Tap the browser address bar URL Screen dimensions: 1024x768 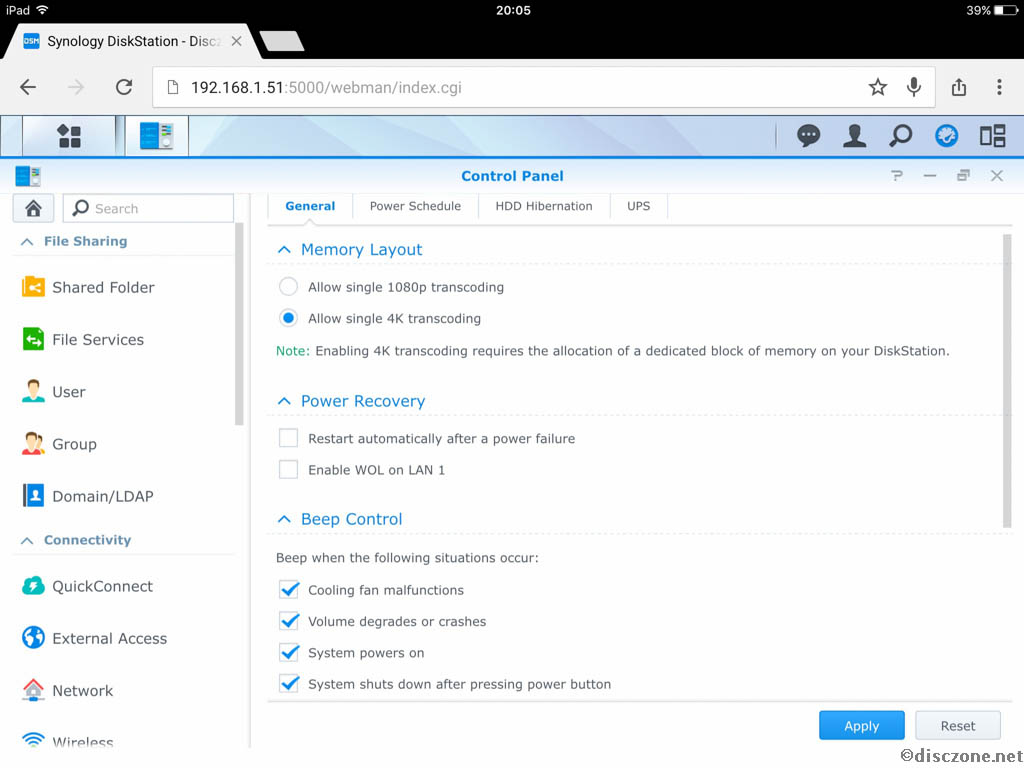[x=326, y=87]
